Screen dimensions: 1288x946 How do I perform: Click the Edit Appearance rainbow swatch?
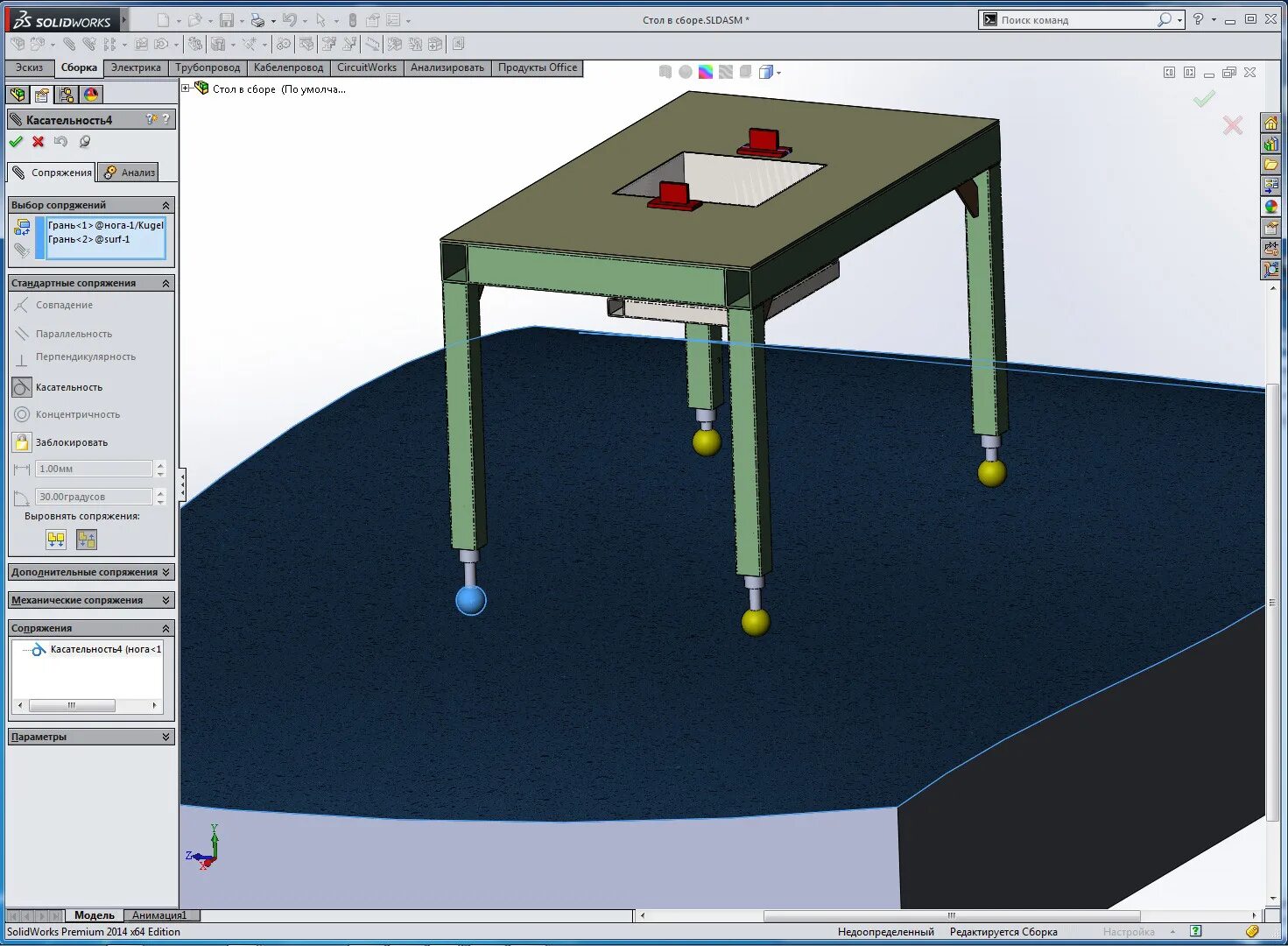click(x=707, y=72)
